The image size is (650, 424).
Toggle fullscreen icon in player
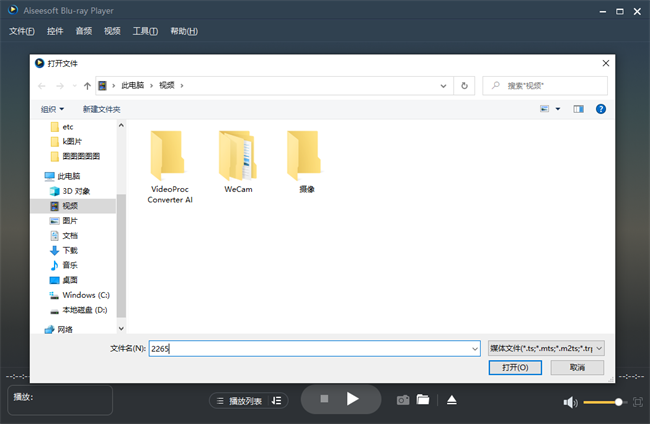click(x=638, y=402)
